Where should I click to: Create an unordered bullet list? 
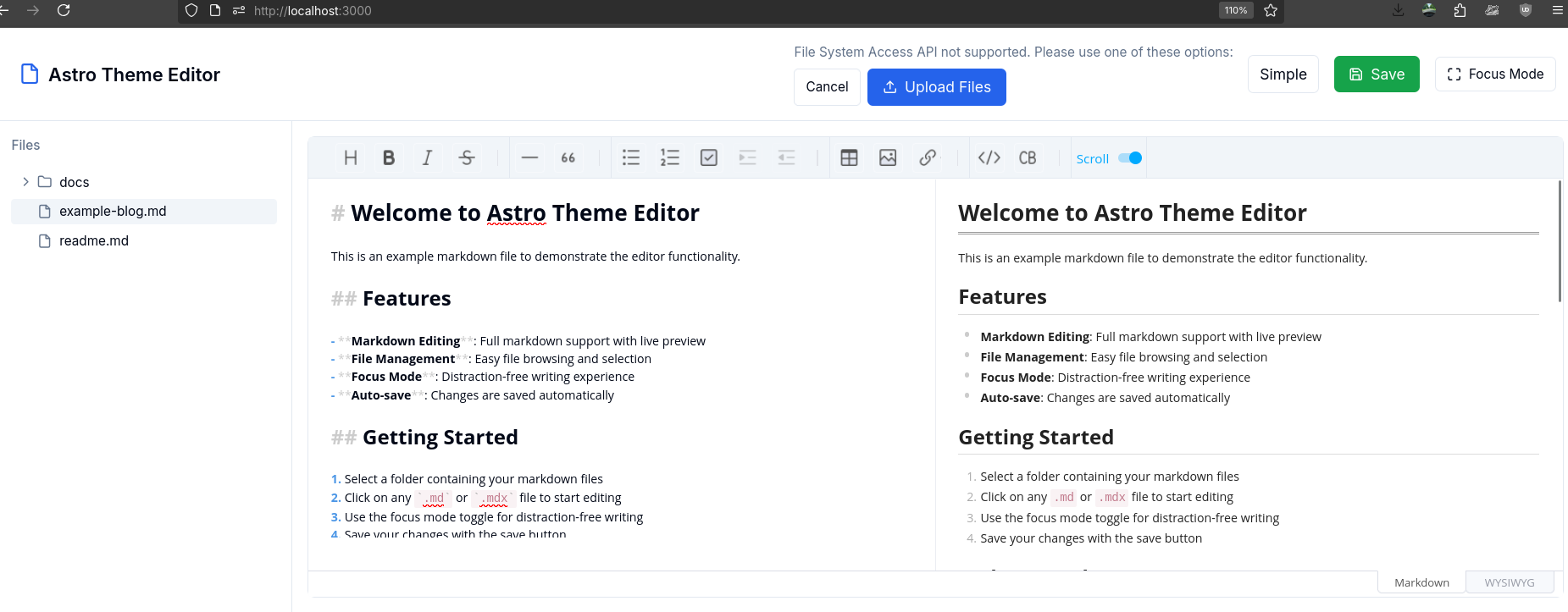coord(631,157)
